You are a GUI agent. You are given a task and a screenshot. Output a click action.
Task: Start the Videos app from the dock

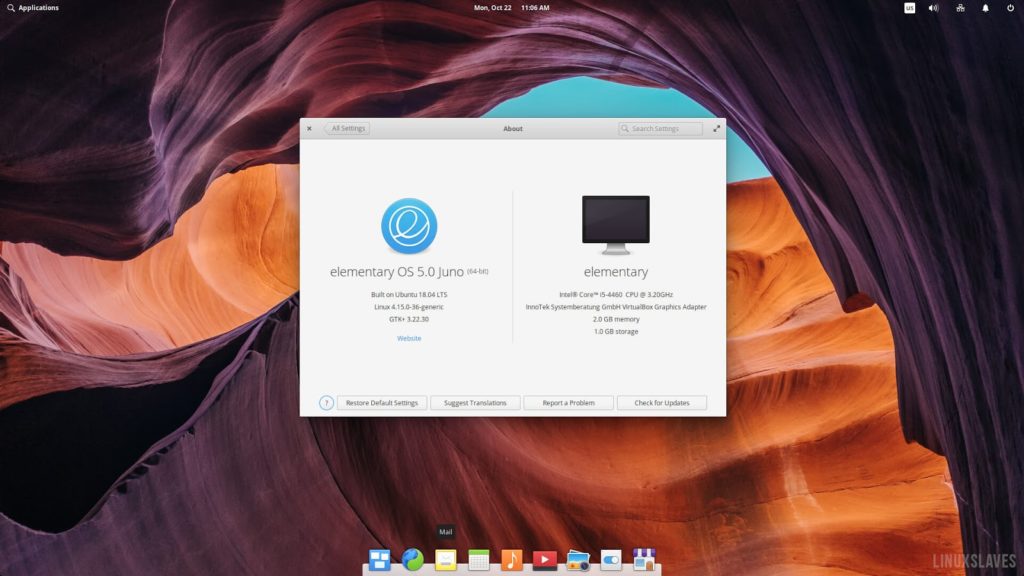click(x=545, y=558)
